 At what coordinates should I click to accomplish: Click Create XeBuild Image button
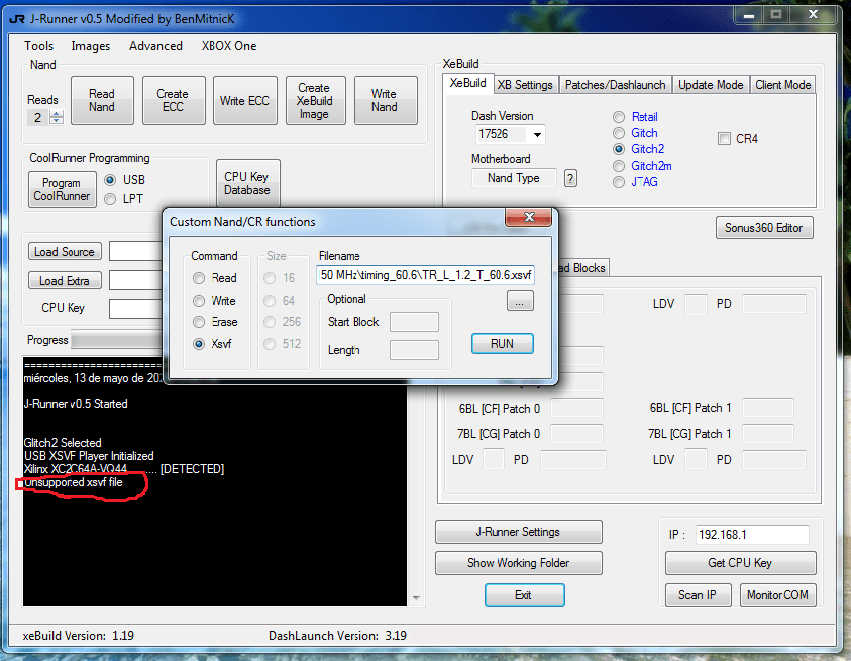click(x=315, y=100)
